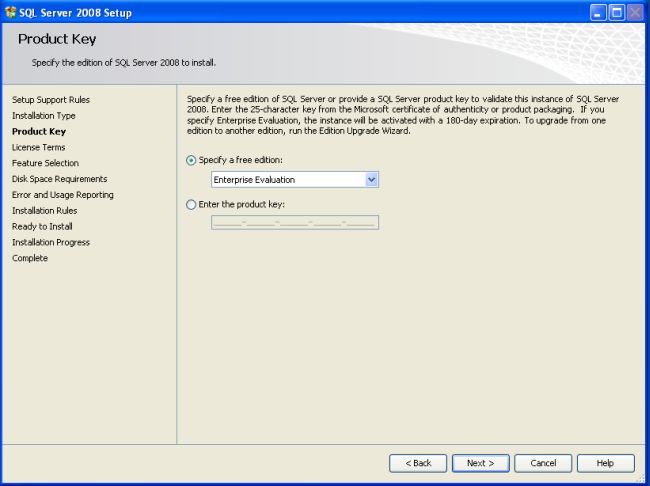Select the License Terms step
Image resolution: width=650 pixels, height=486 pixels.
38,147
